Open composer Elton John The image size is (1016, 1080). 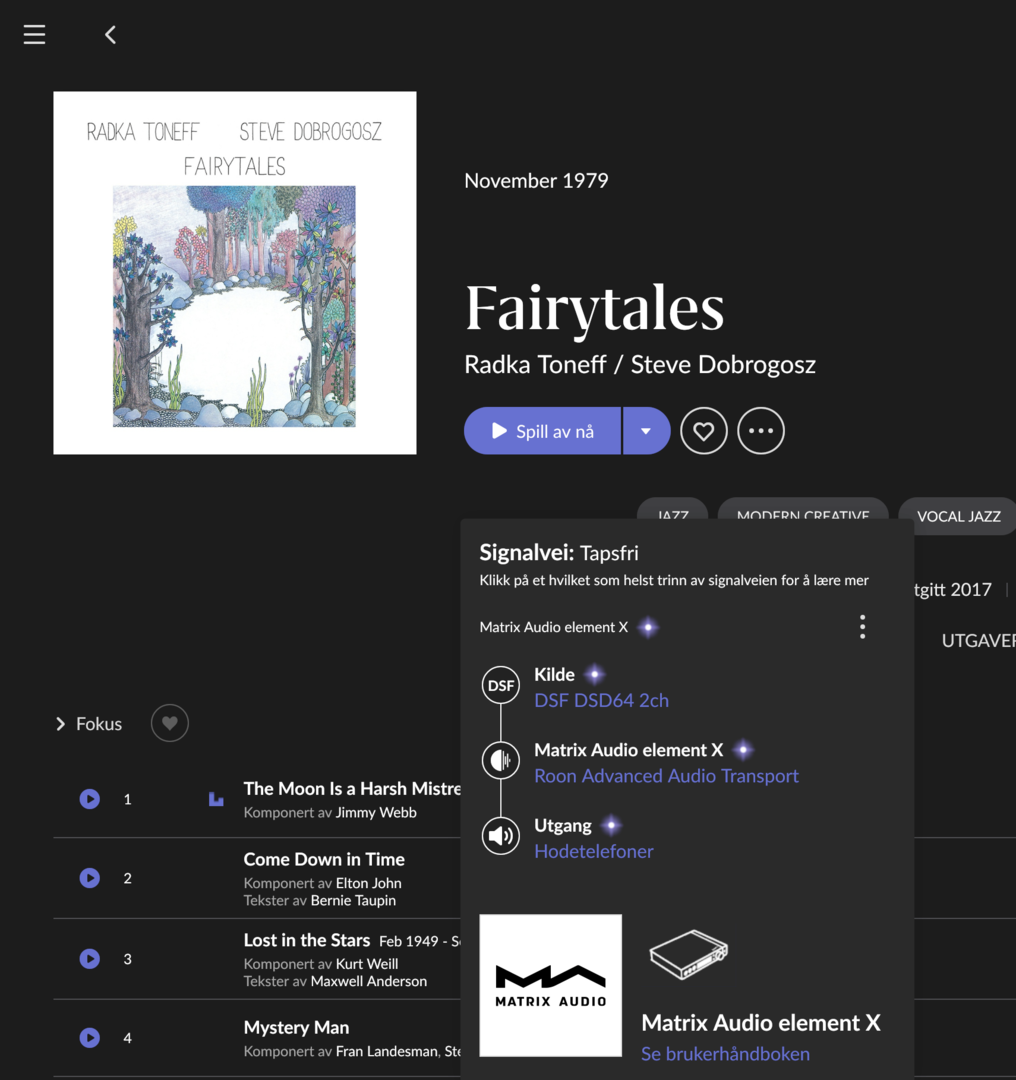pyautogui.click(x=369, y=883)
